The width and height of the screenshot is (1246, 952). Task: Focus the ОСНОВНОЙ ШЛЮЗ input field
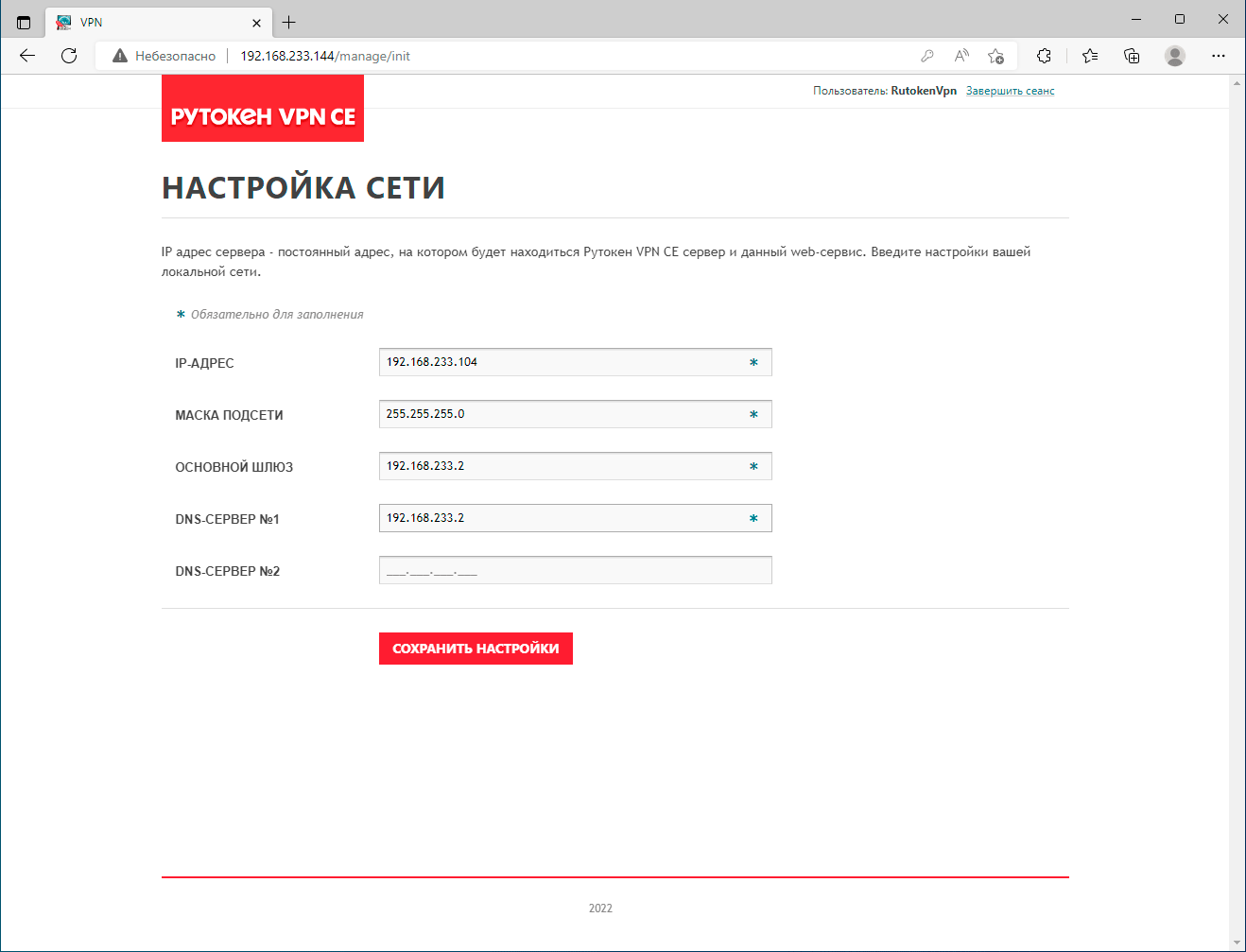pyautogui.click(x=576, y=466)
